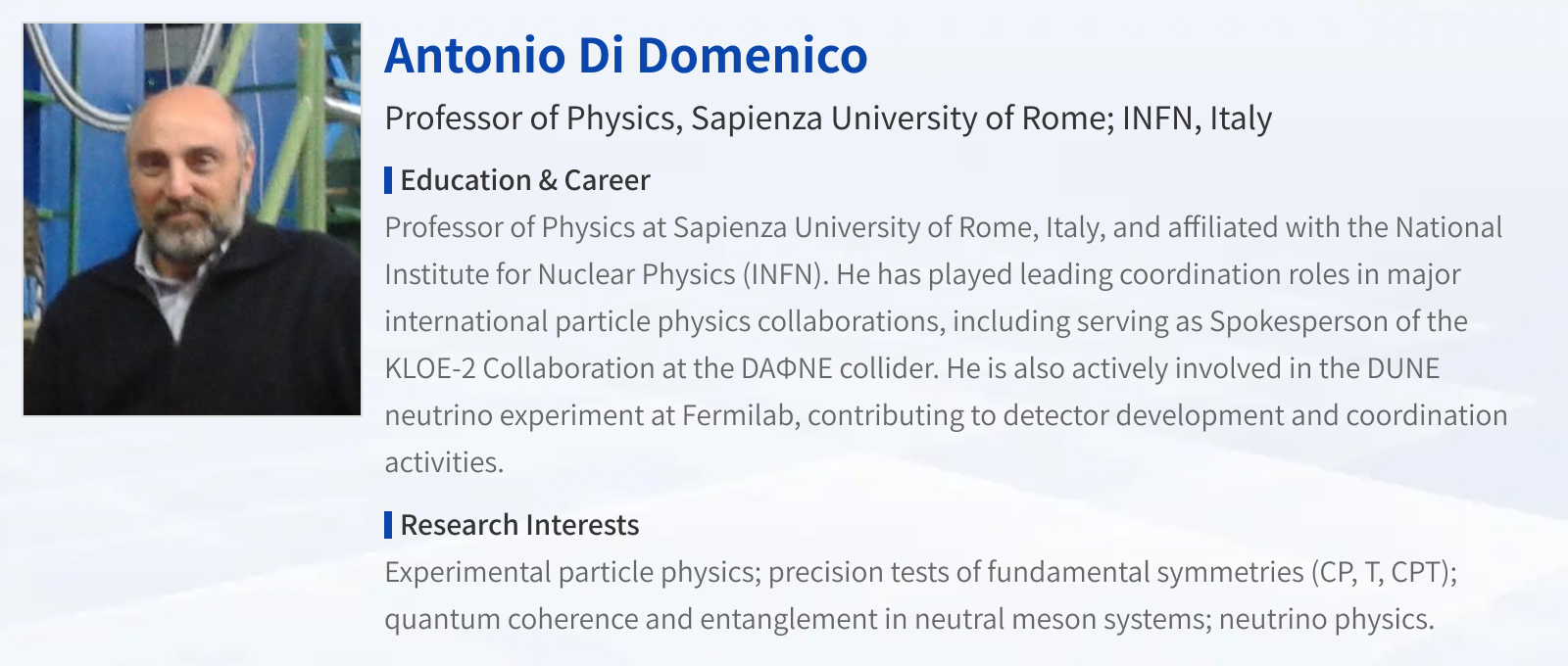Select the "Education & Career" section heading
Screen dimensions: 1568x666
point(525,180)
